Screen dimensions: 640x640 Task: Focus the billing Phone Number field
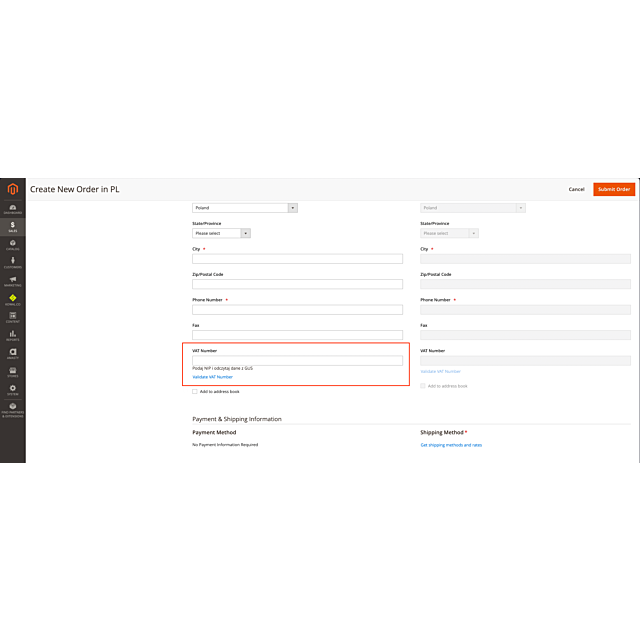(297, 310)
